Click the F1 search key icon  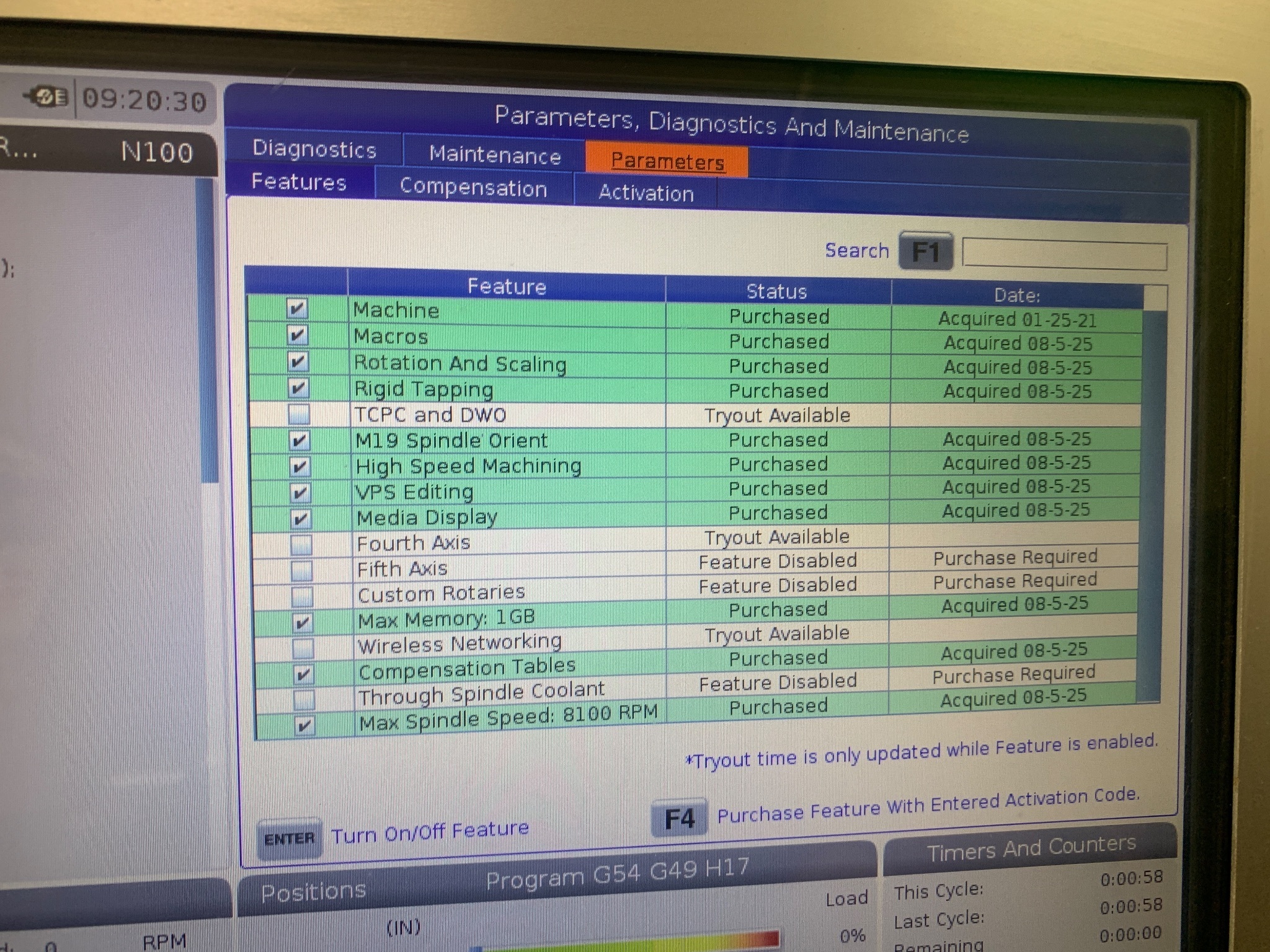click(x=925, y=252)
